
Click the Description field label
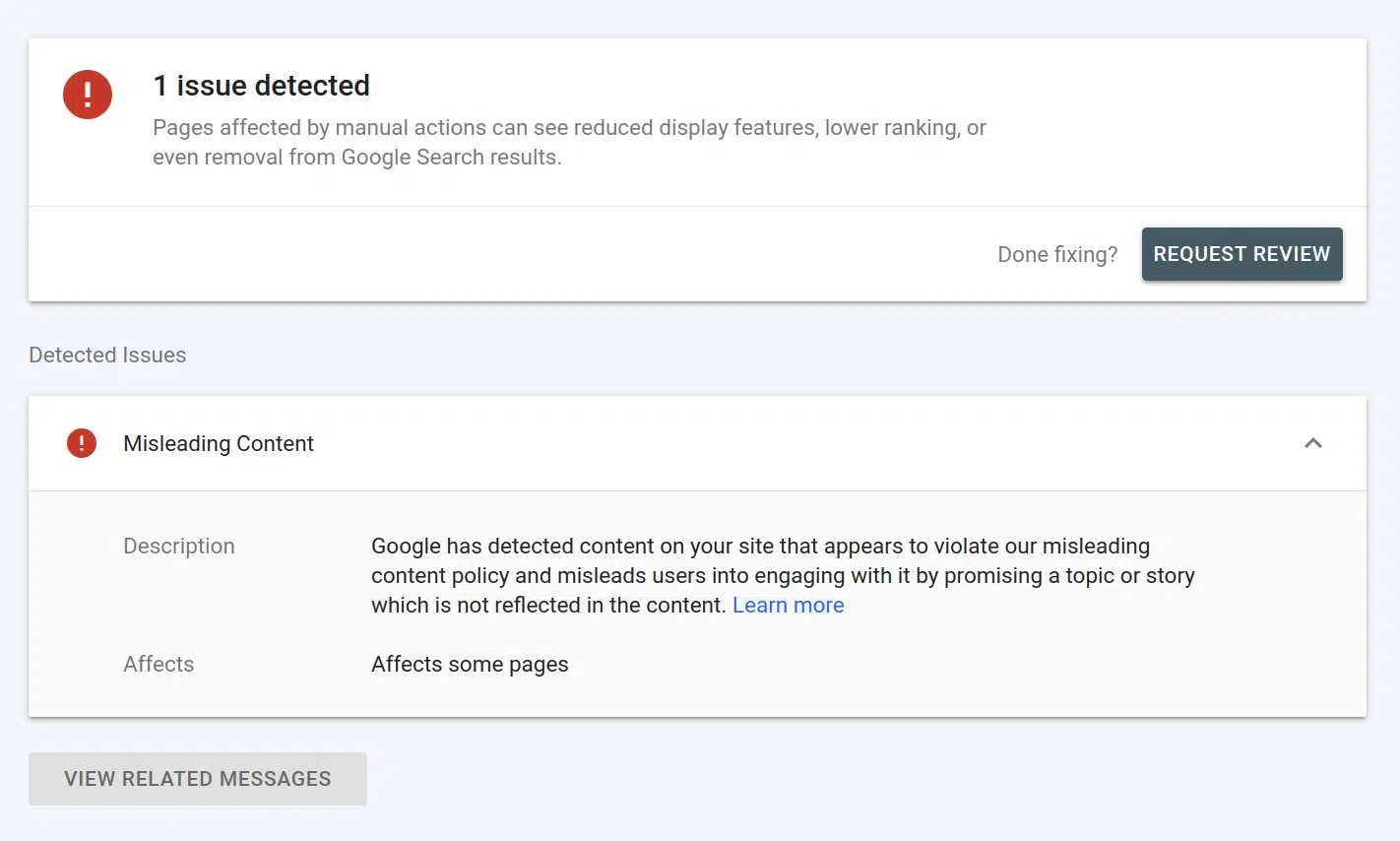179,546
